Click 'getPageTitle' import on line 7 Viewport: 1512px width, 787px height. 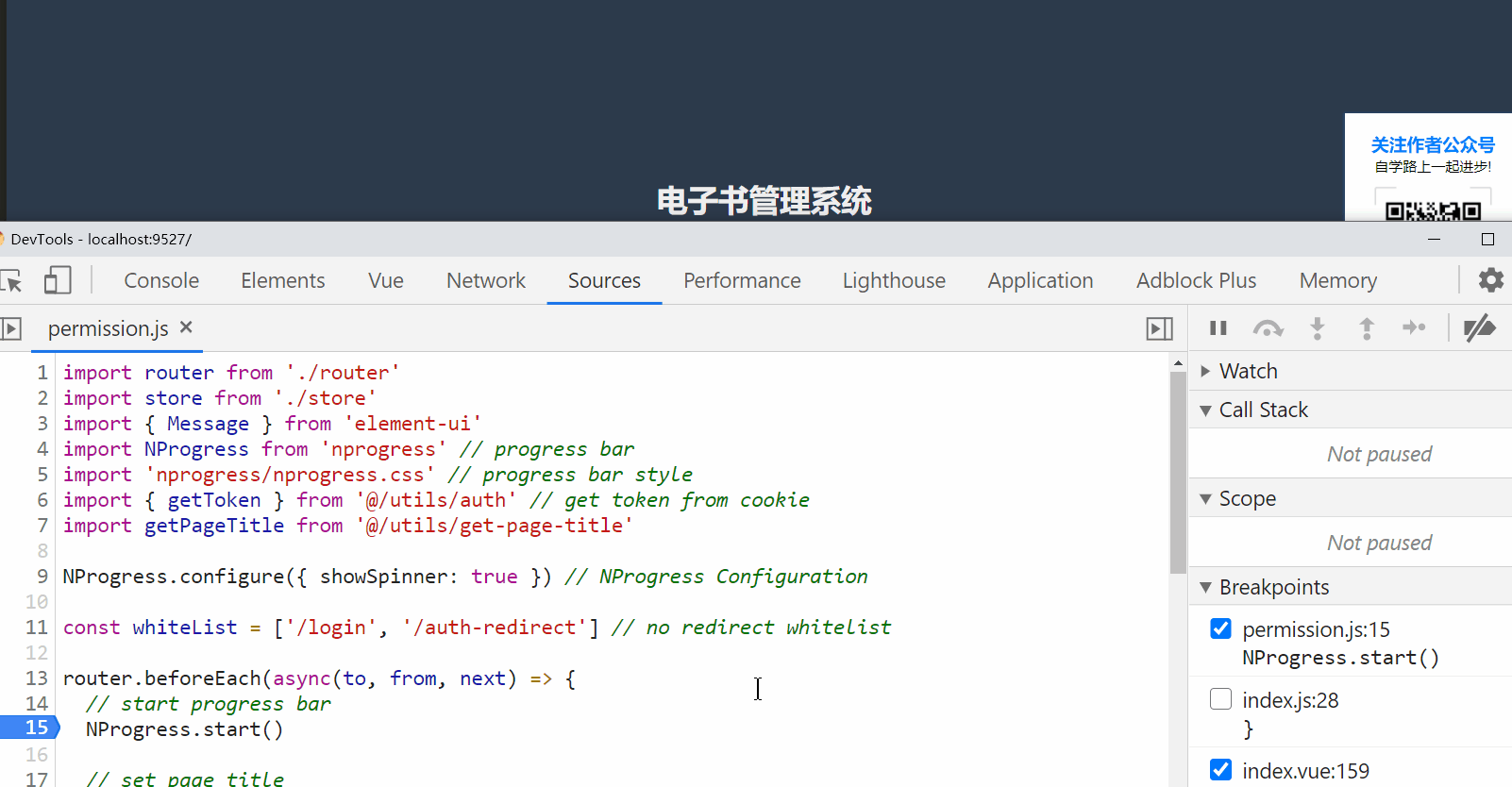point(214,526)
